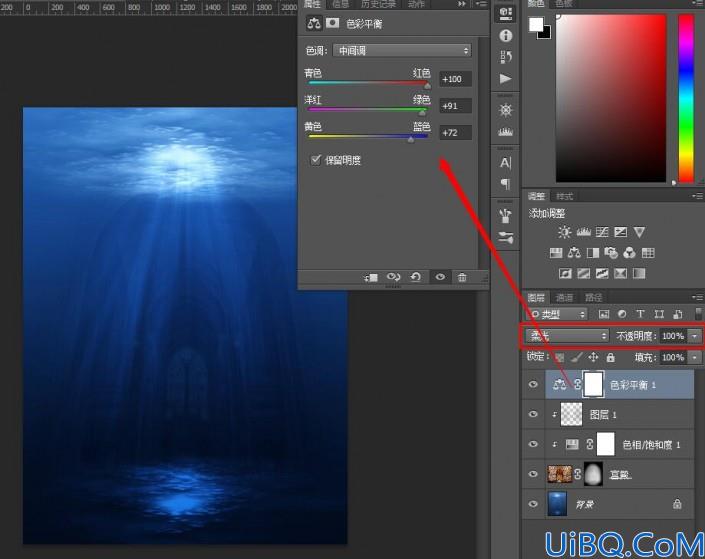Add an Exposure adjustment
705x559 pixels.
(620, 232)
